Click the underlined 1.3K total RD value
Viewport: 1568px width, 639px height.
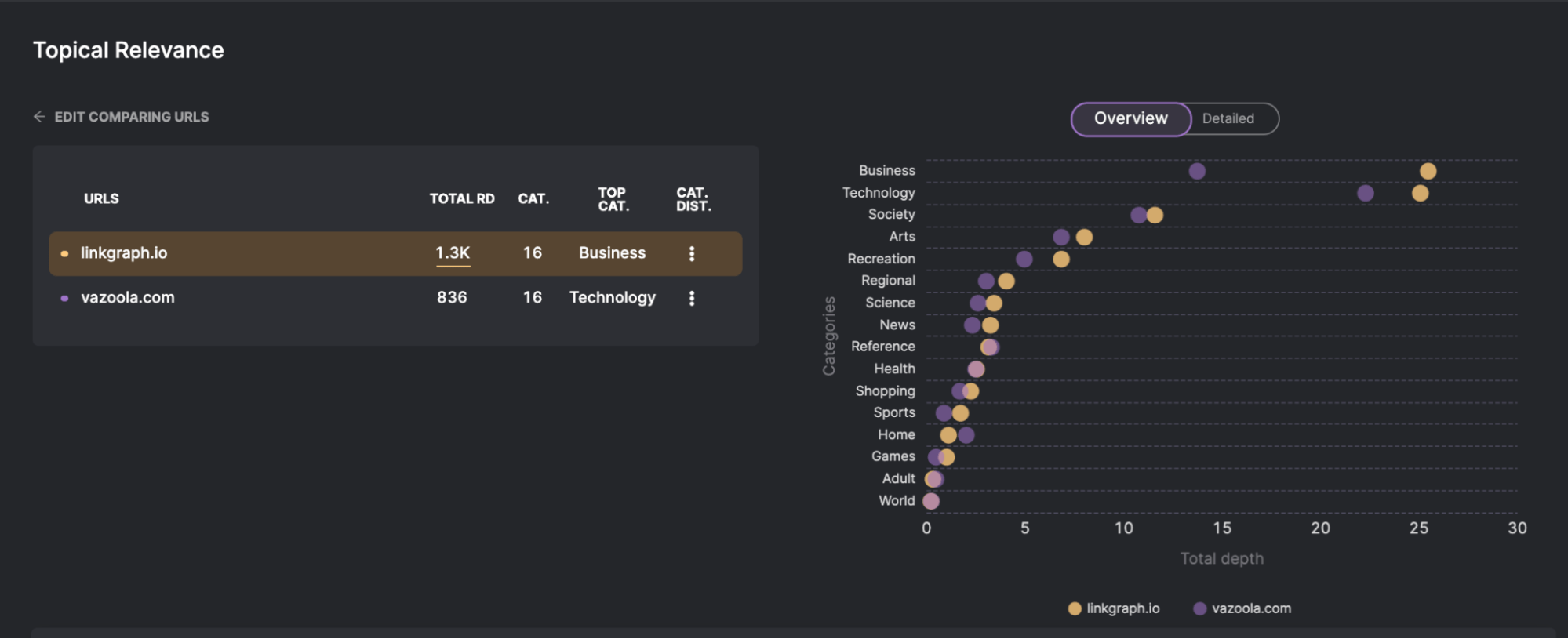[453, 253]
